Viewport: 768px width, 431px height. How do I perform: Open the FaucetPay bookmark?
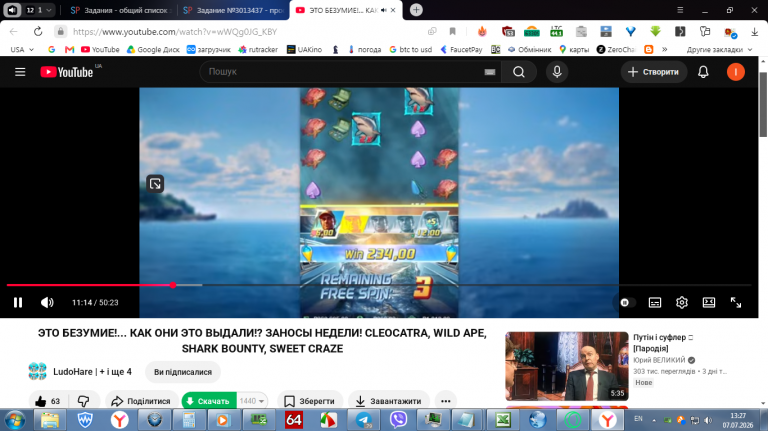(461, 49)
